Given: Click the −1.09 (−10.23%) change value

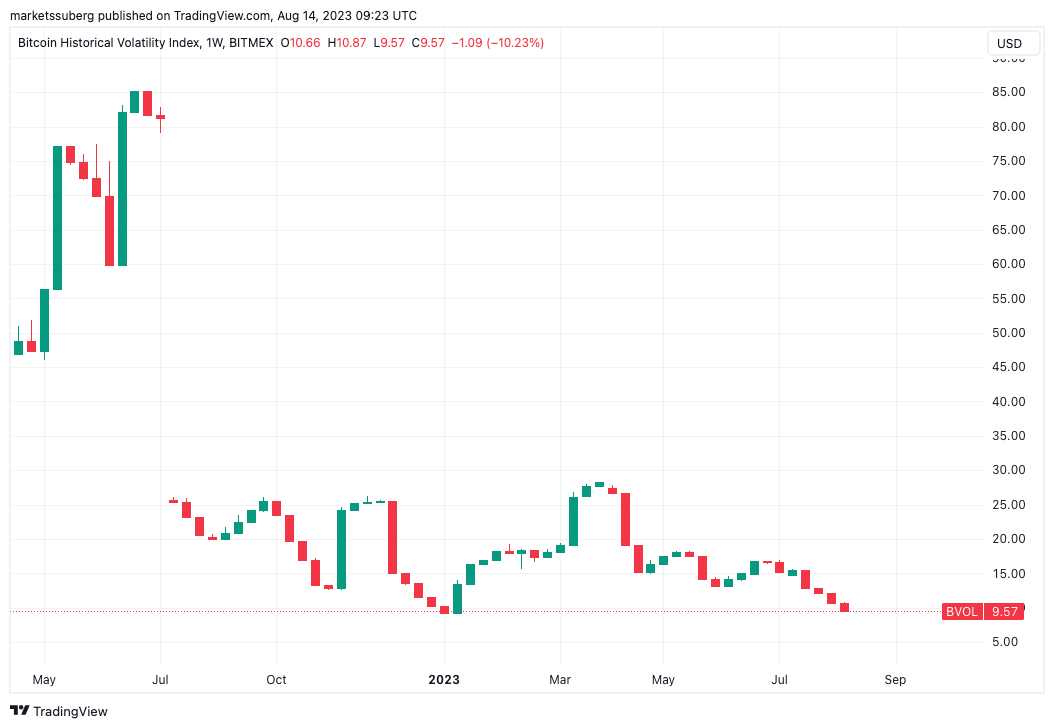Looking at the screenshot, I should point(498,43).
